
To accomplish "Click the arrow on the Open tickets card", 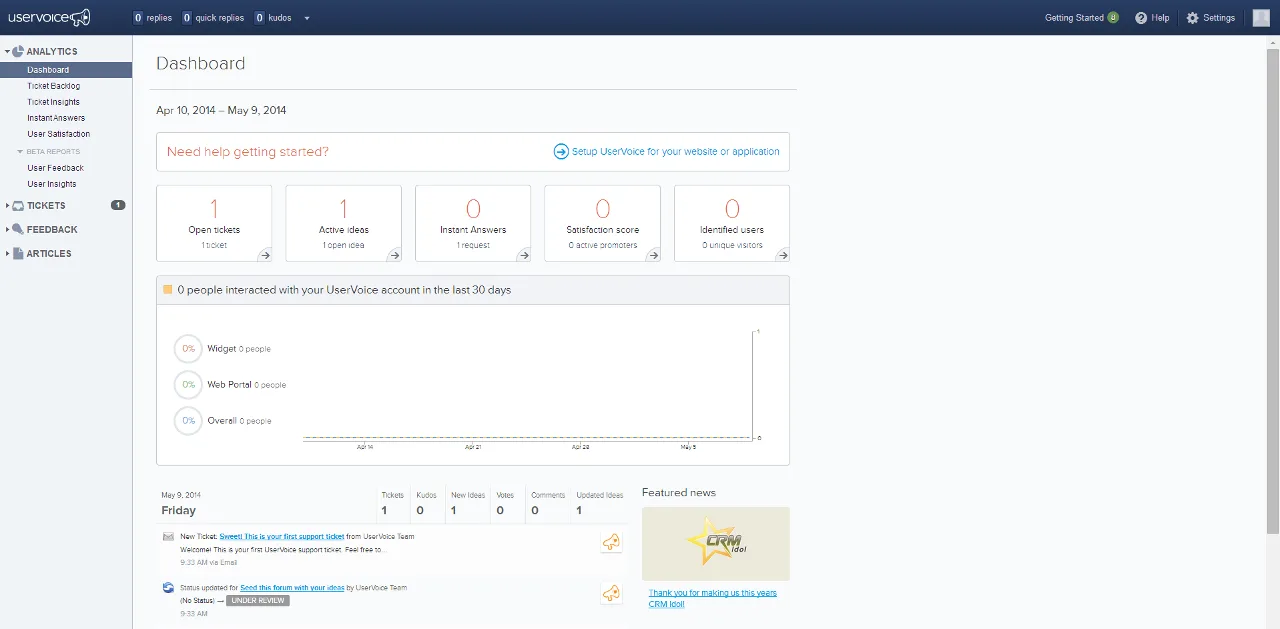I will click(265, 255).
